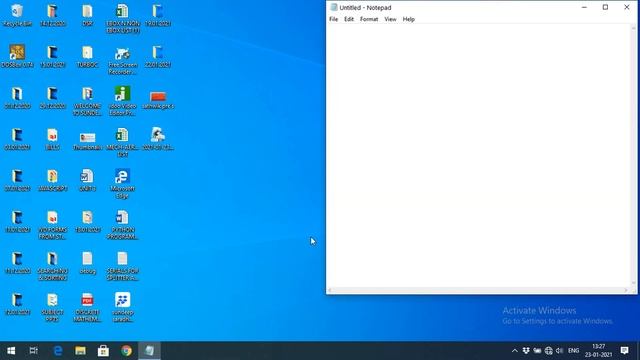640x360 pixels.
Task: Select the PYTHON PROGRAM... Word document
Action: [x=122, y=225]
